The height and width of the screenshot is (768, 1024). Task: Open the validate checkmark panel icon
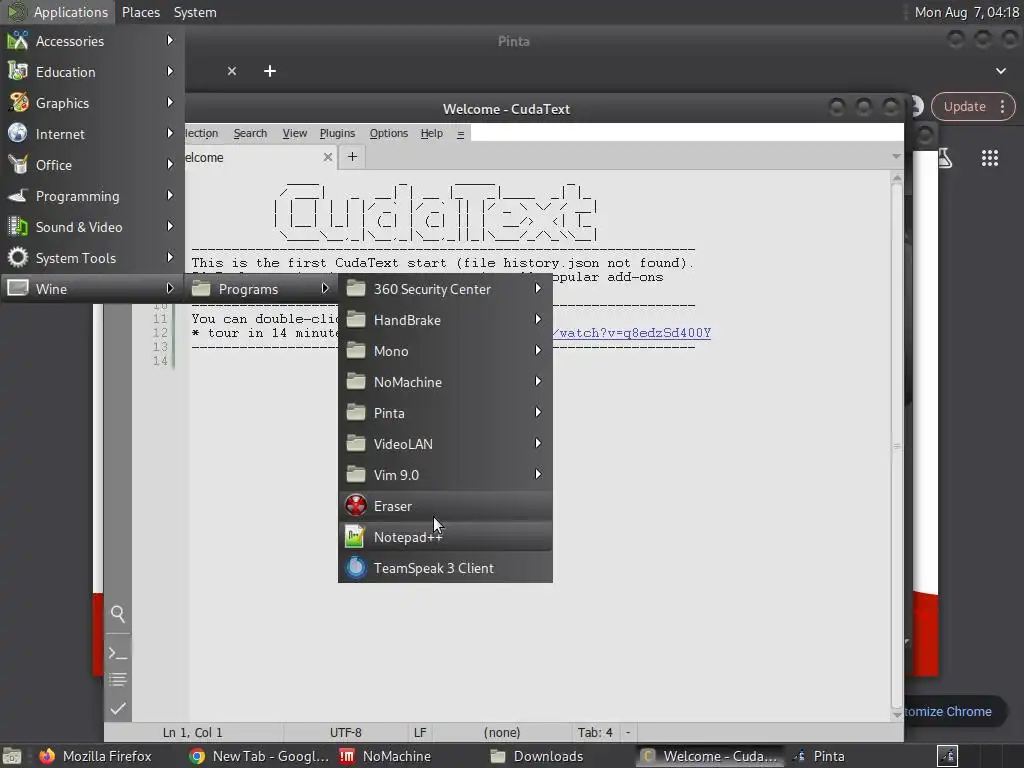point(118,709)
